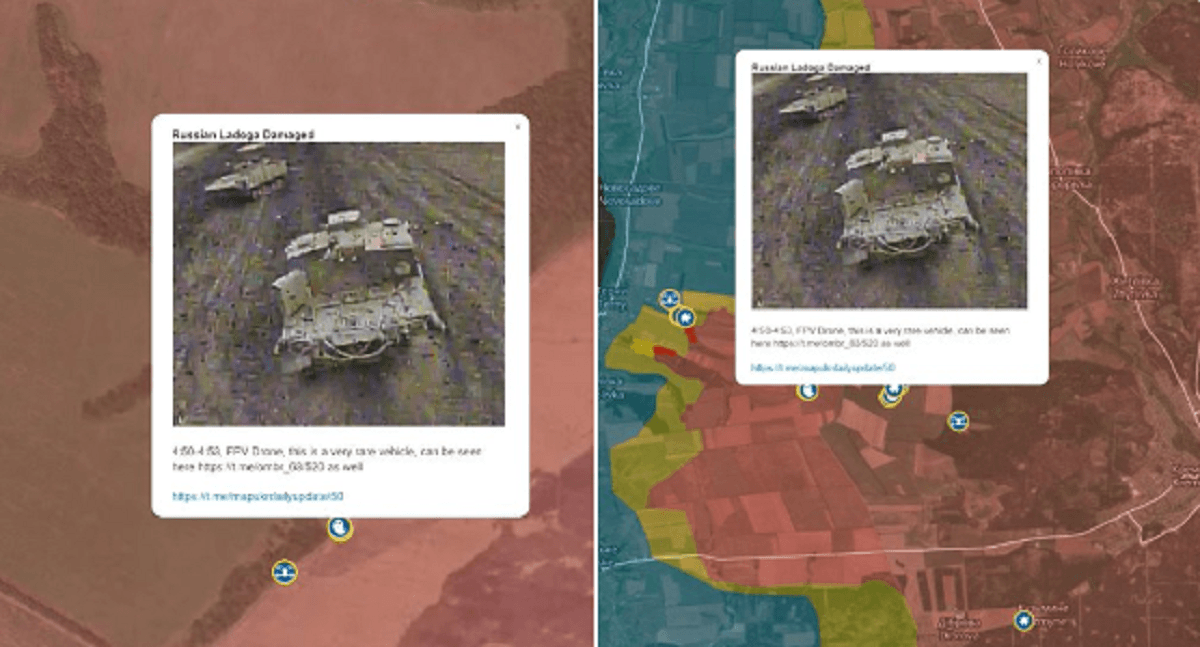
Task: Click the left popup title Russian Ladoga Damaged
Action: (243, 133)
